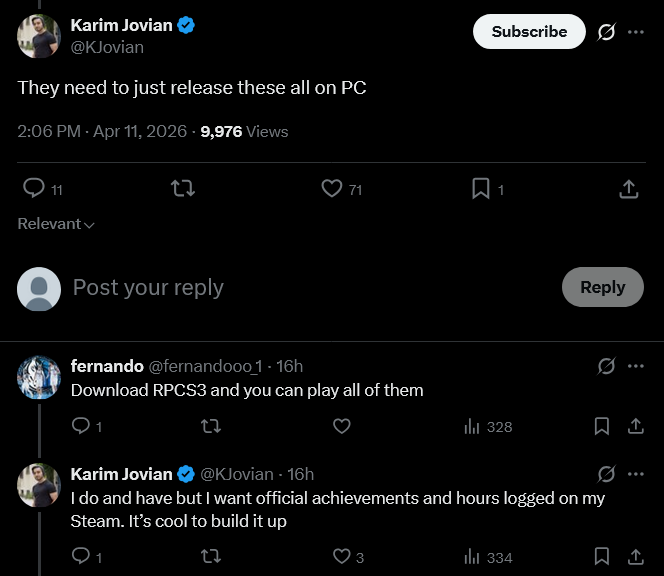Repost fernando's RPCS3 reply

(x=211, y=426)
